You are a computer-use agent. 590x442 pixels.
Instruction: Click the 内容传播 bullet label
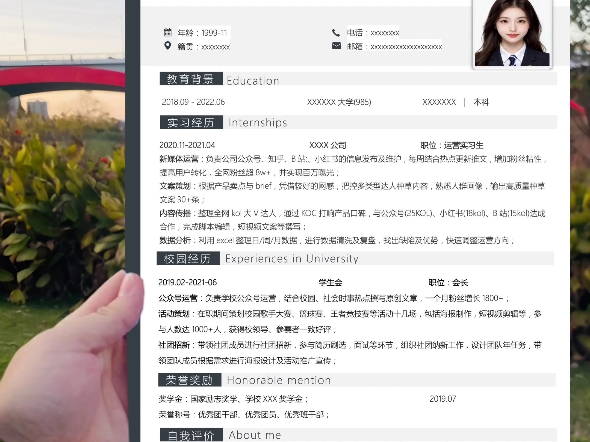click(176, 213)
